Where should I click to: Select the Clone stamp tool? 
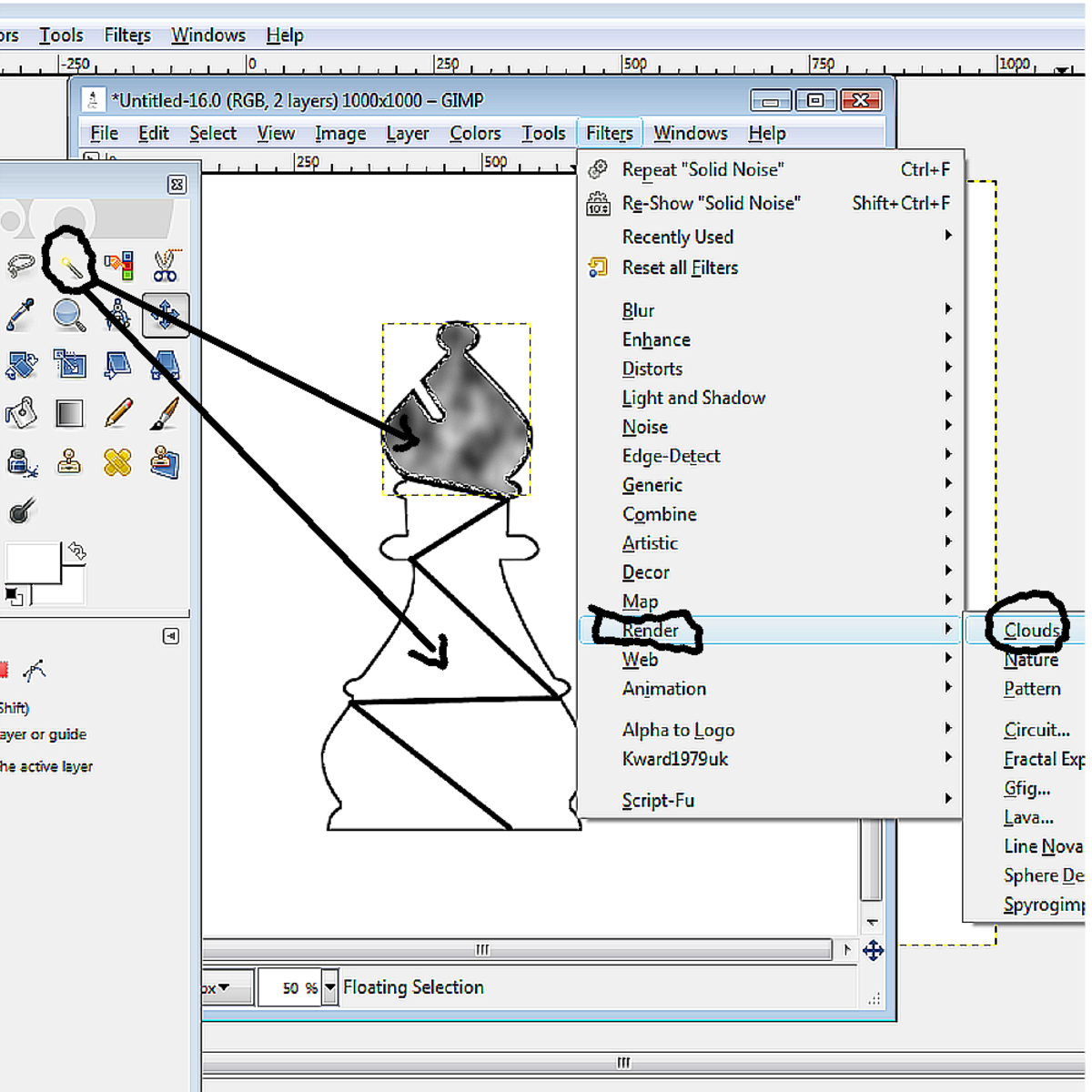click(x=69, y=462)
